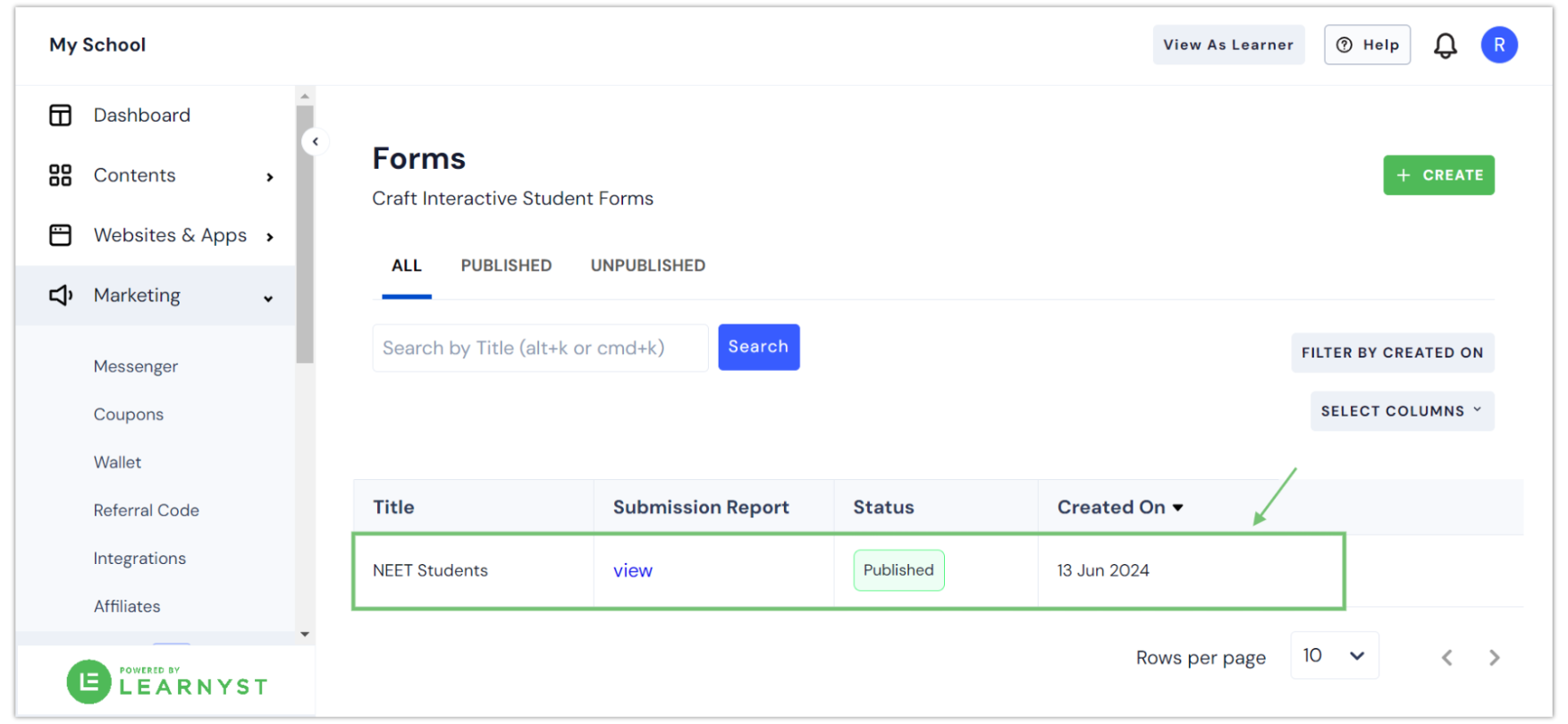Image resolution: width=1568 pixels, height=724 pixels.
Task: Expand the Marketing submenu chevron
Action: pos(268,298)
